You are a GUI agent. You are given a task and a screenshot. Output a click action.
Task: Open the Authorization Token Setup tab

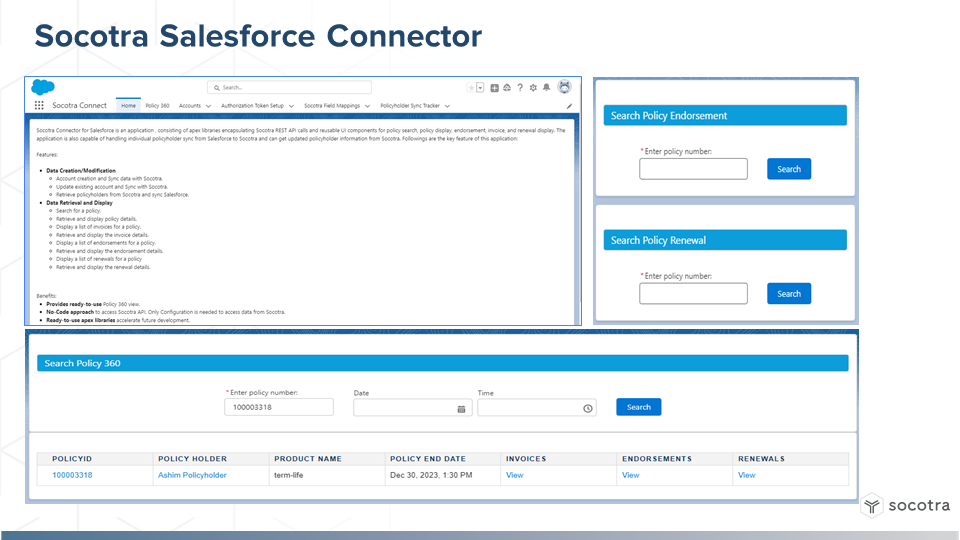pyautogui.click(x=252, y=105)
